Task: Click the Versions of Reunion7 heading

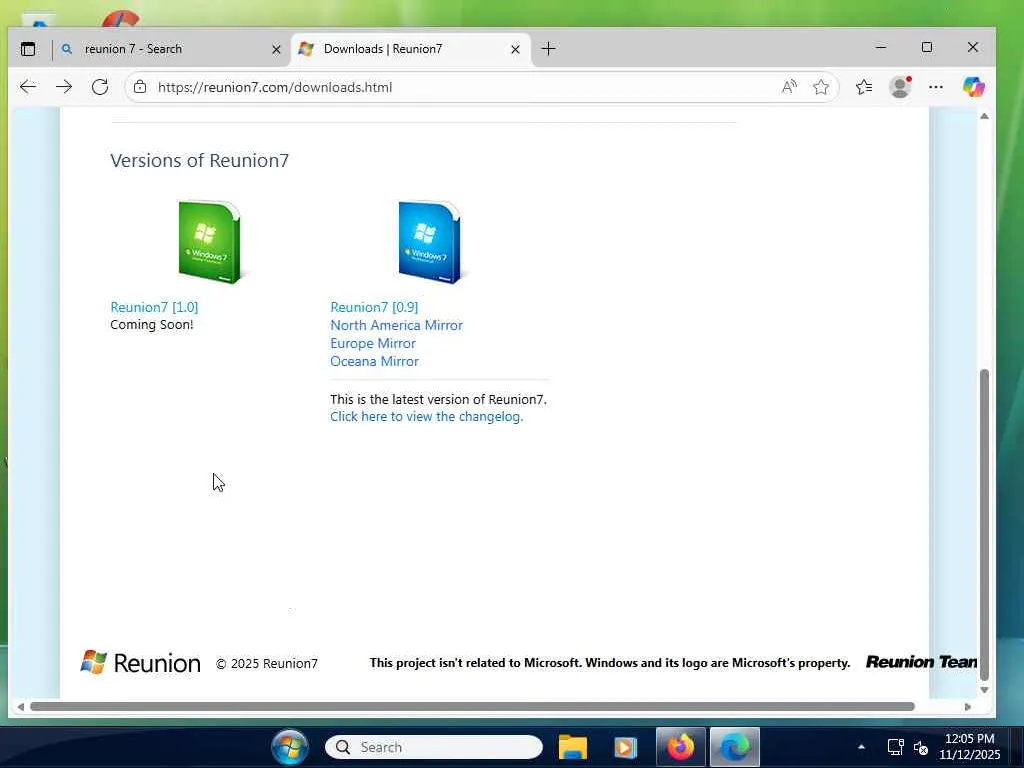Action: (199, 161)
